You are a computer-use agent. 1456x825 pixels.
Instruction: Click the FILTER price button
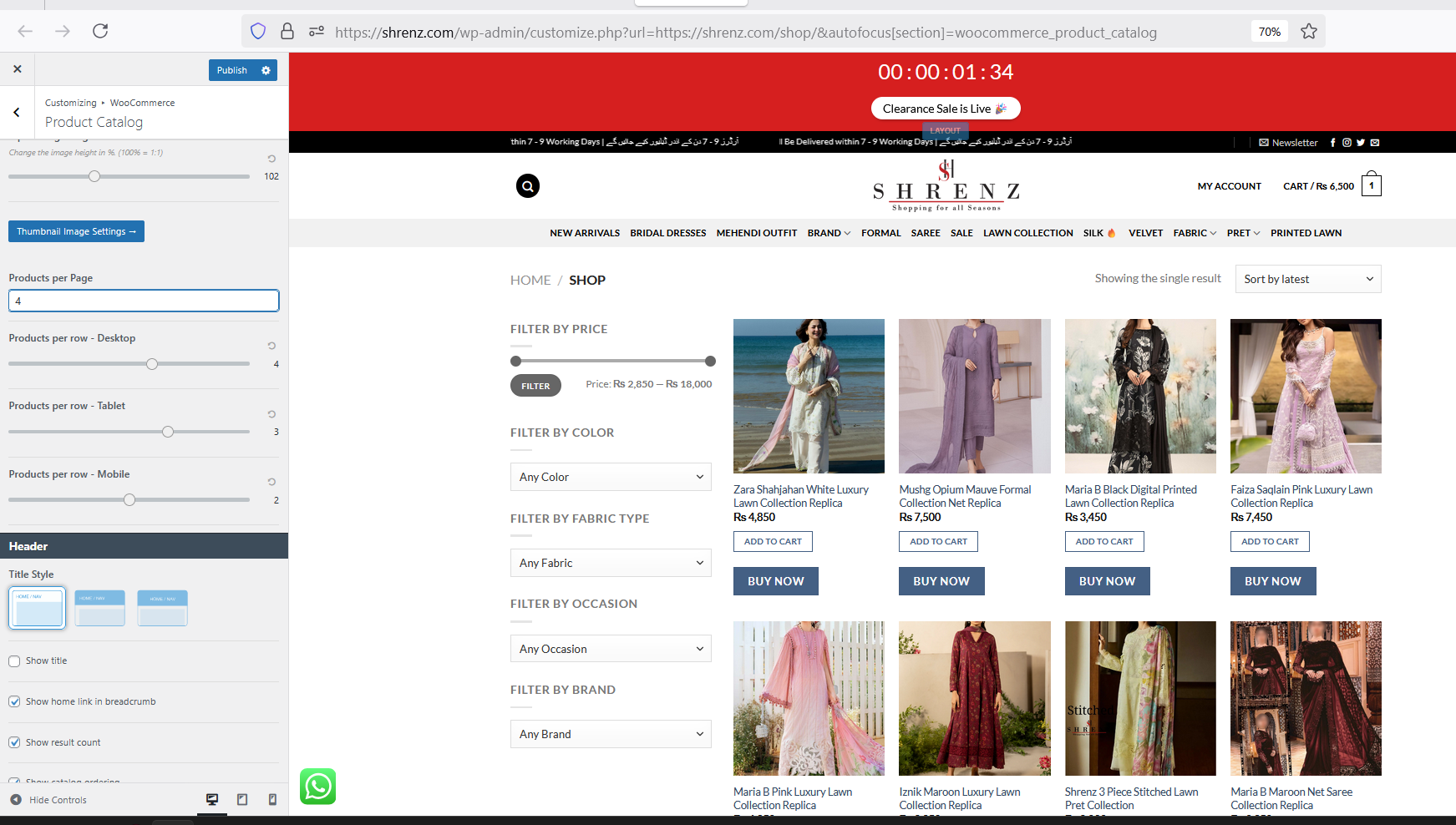(535, 386)
